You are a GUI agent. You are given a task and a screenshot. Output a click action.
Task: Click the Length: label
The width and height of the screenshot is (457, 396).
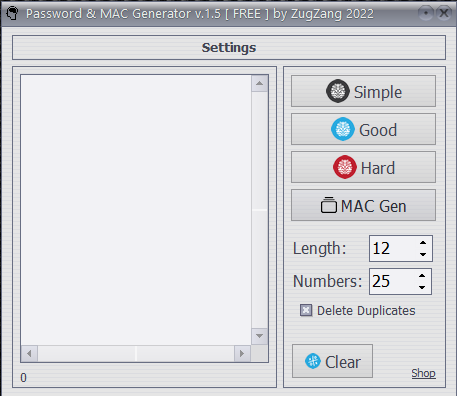319,249
